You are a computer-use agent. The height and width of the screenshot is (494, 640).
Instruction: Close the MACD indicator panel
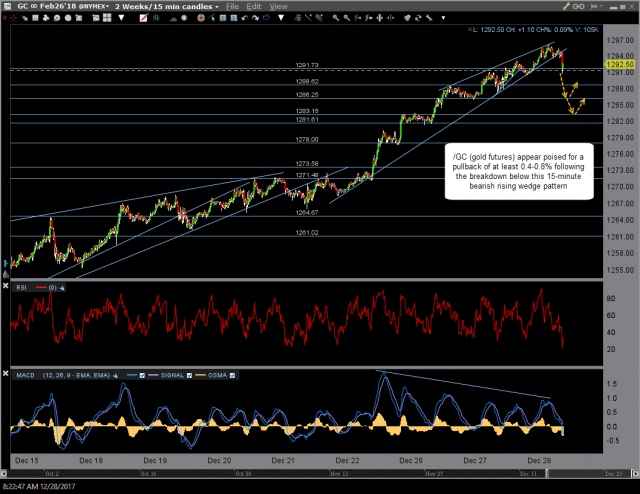tap(5, 374)
